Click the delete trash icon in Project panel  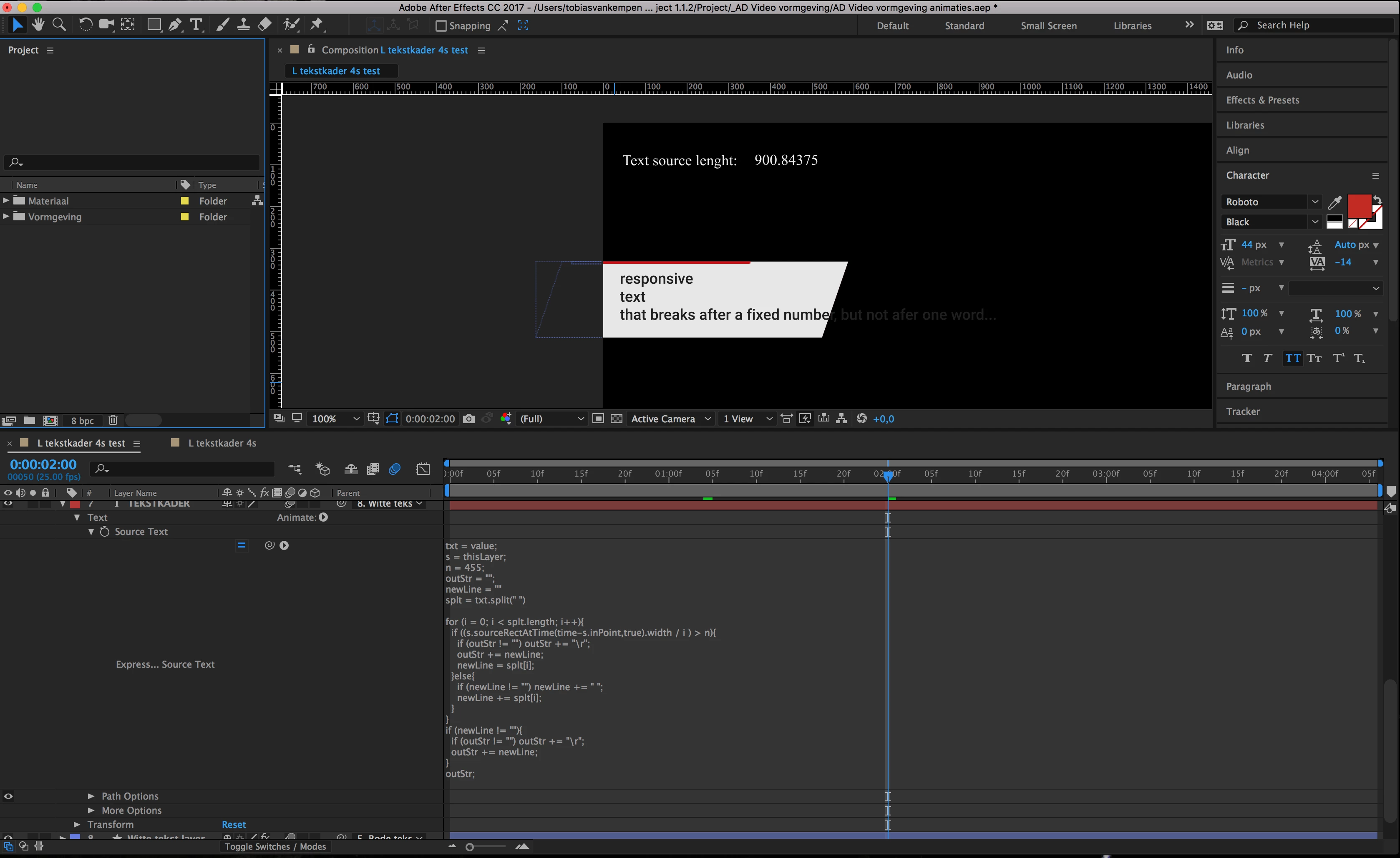(113, 421)
